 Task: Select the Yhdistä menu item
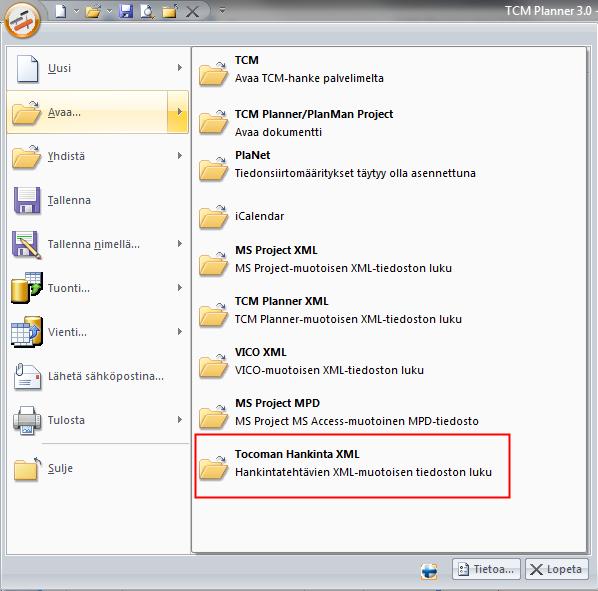(98, 156)
